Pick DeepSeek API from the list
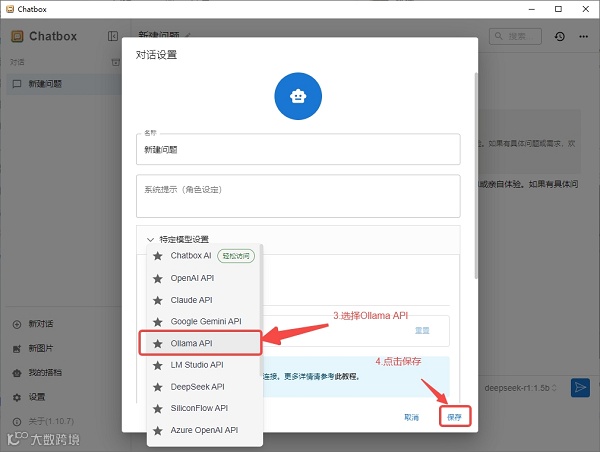Screen dimensions: 600x452 point(204,387)
